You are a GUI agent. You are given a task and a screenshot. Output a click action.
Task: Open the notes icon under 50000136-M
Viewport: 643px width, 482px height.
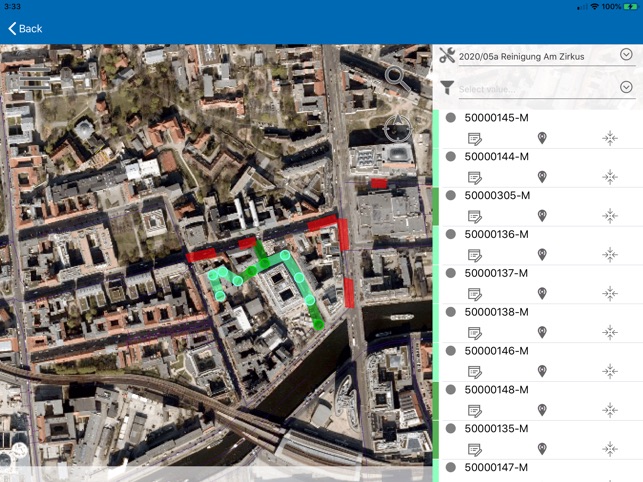(474, 255)
